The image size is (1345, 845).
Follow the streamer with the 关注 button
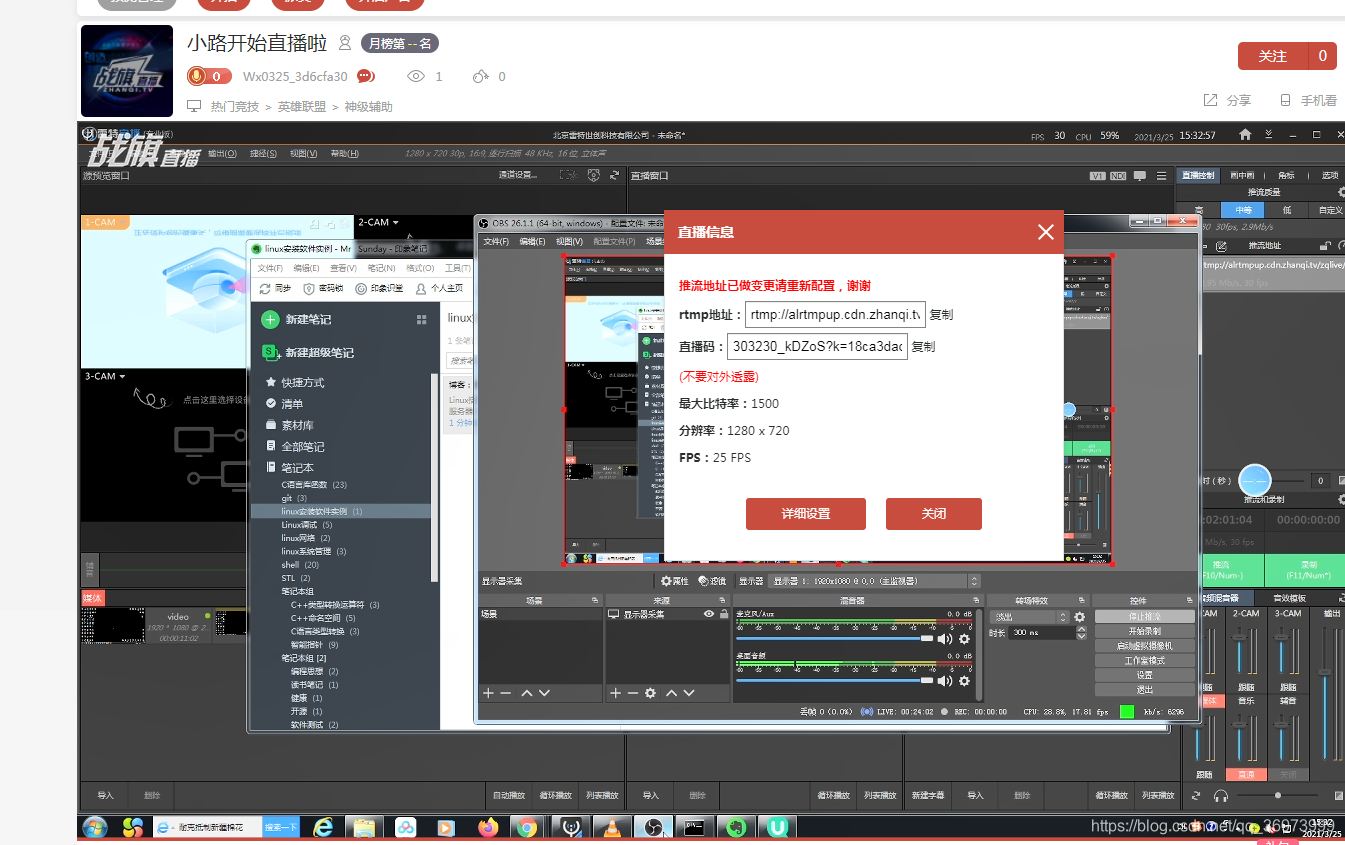coord(1272,56)
